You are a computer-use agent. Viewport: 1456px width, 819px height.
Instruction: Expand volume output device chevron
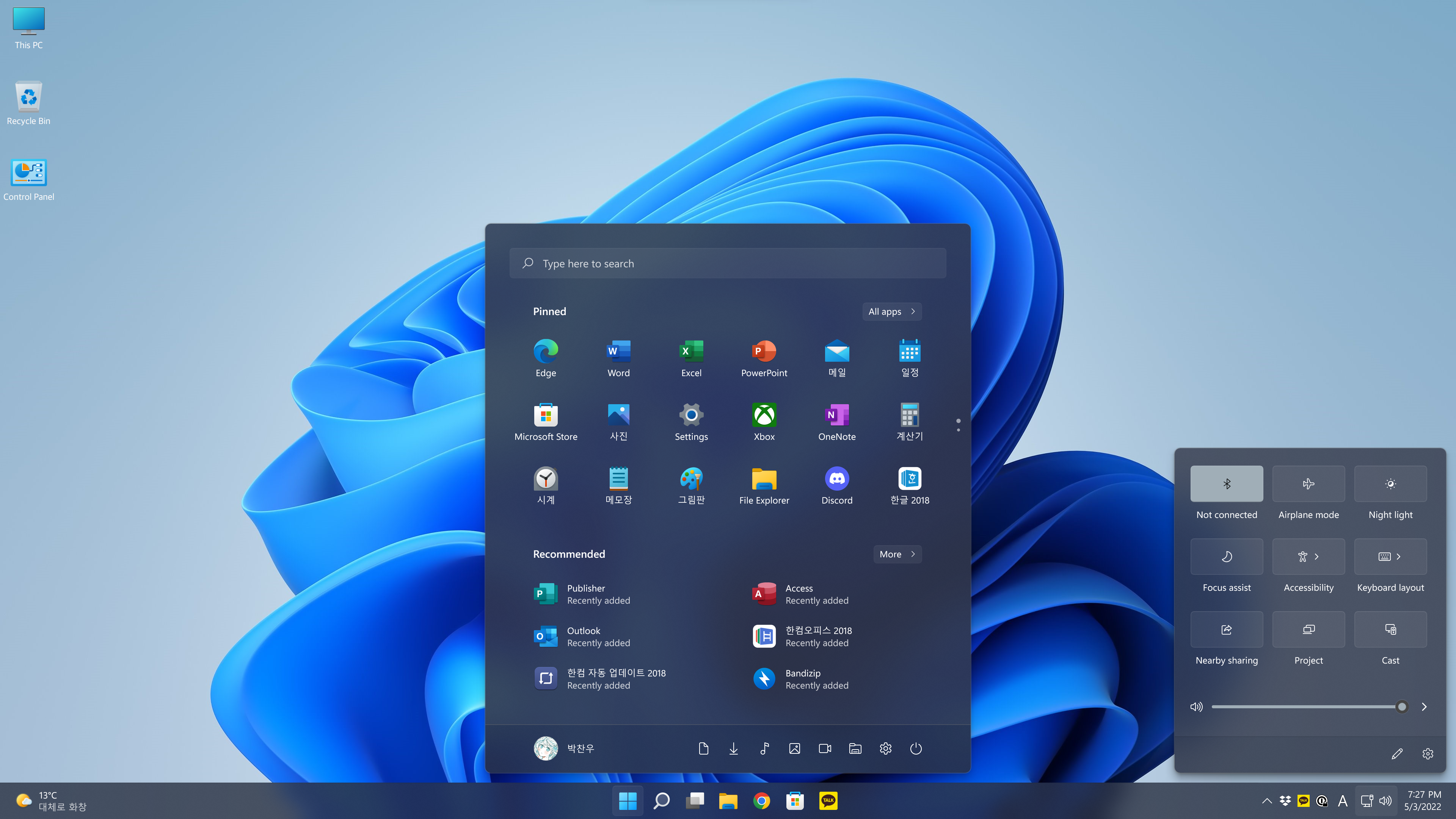pos(1425,706)
